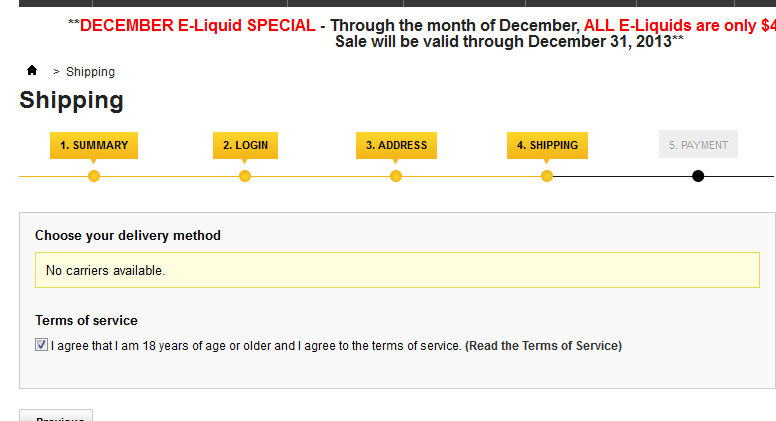776x421 pixels.
Task: Click the Shipping page heading
Action: coord(72,100)
